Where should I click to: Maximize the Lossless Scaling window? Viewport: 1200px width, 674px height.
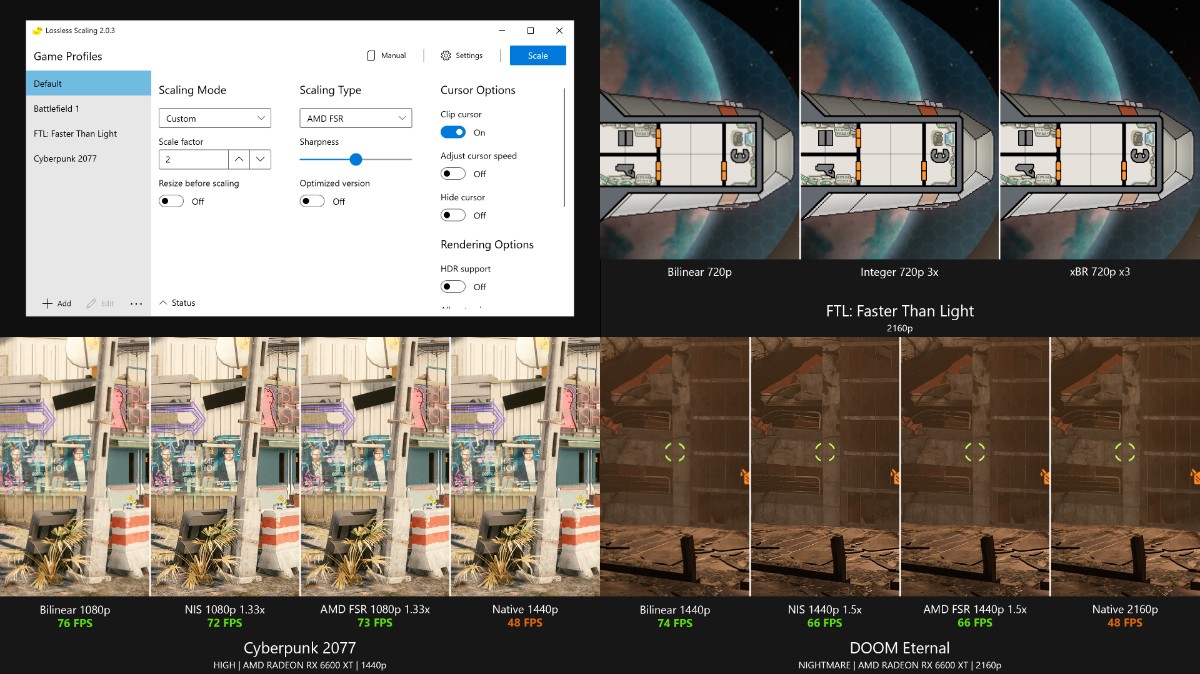(x=530, y=30)
